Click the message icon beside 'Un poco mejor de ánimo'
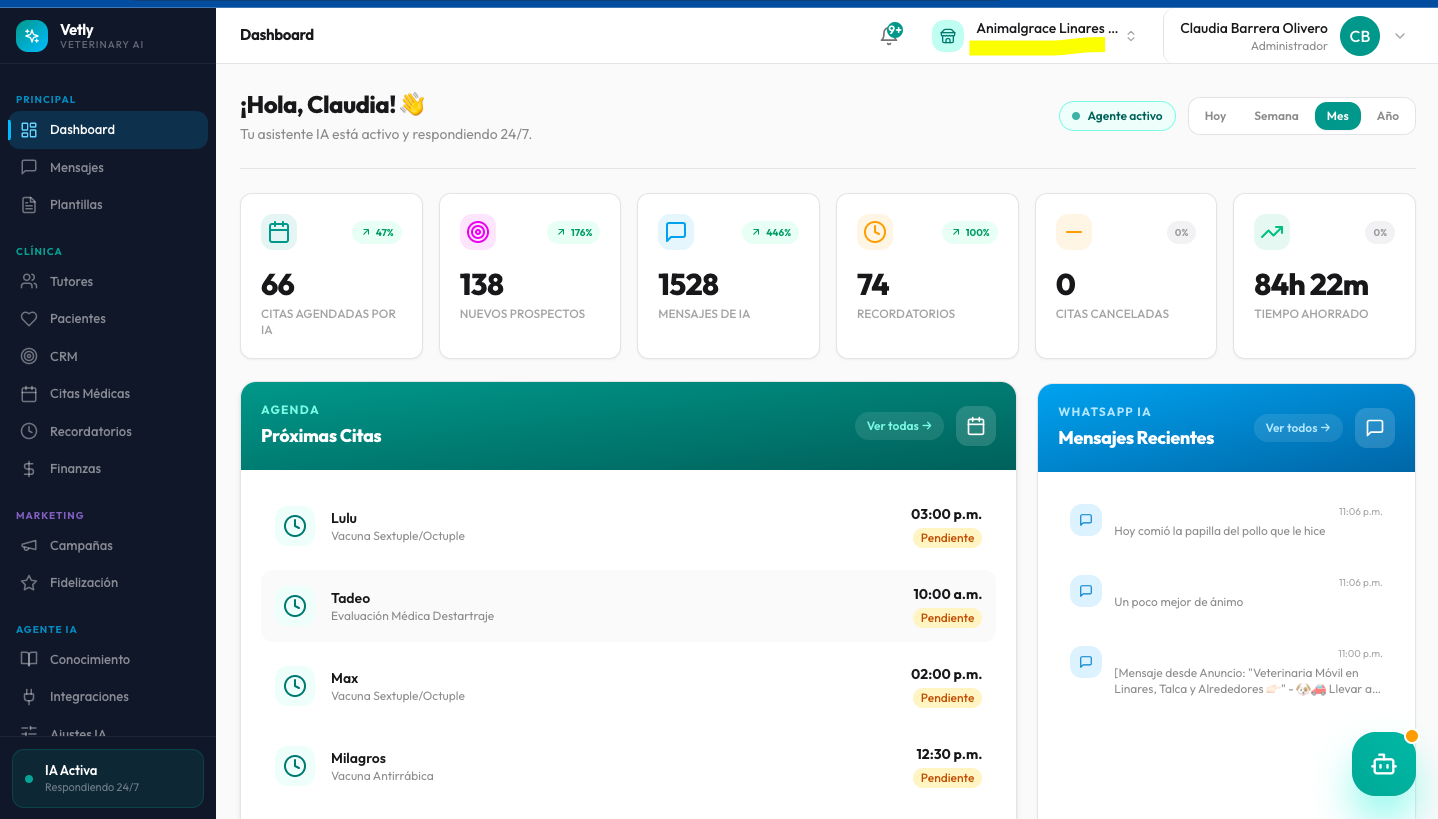 1086,591
